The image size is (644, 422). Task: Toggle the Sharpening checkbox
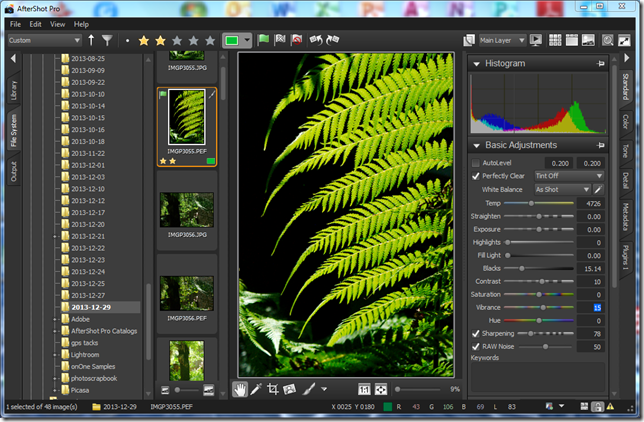coord(476,333)
